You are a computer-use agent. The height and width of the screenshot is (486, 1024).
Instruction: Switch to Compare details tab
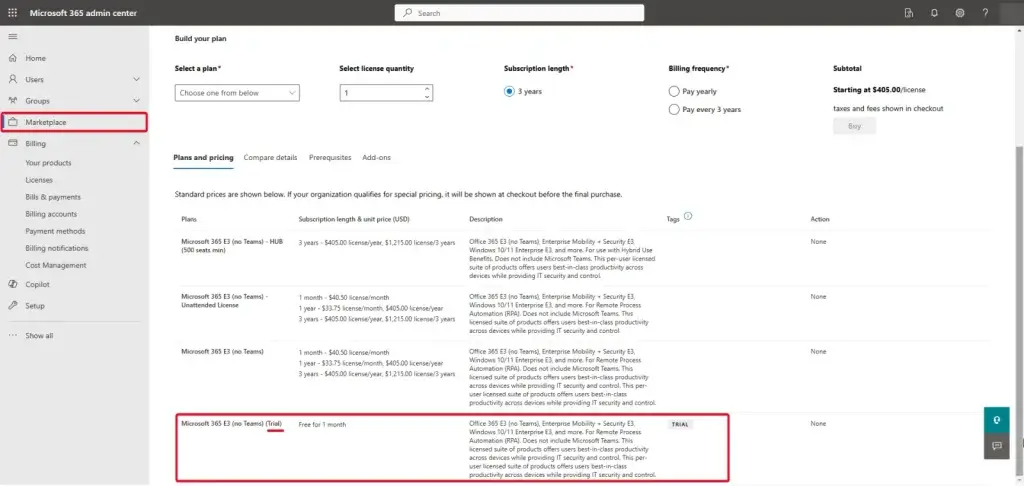270,157
